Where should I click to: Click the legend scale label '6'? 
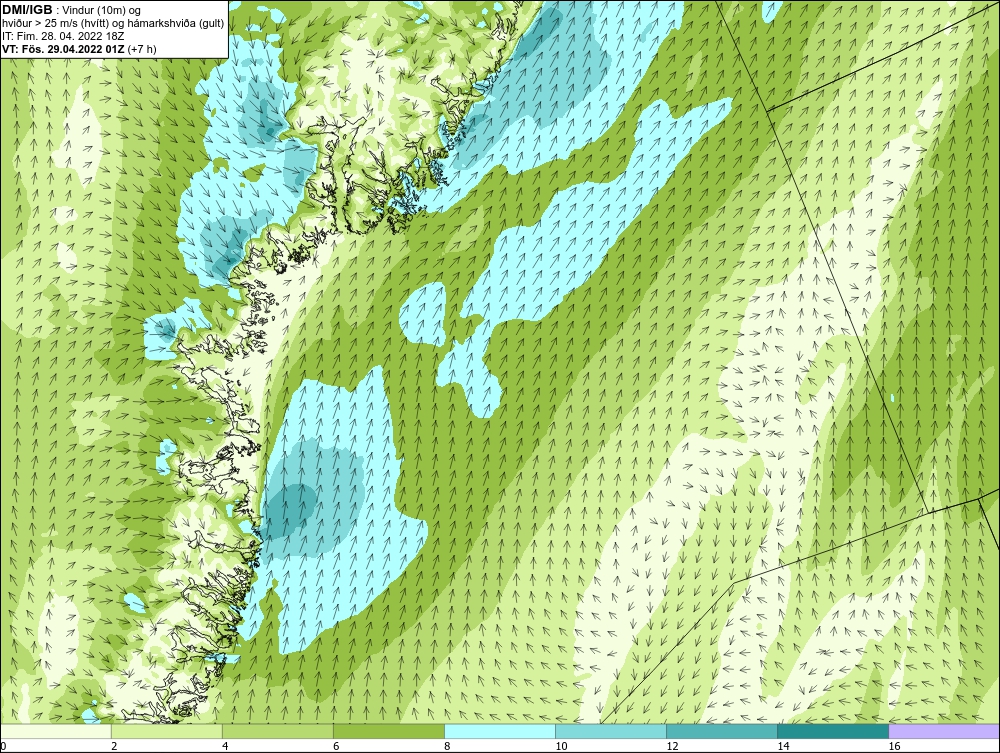(336, 747)
